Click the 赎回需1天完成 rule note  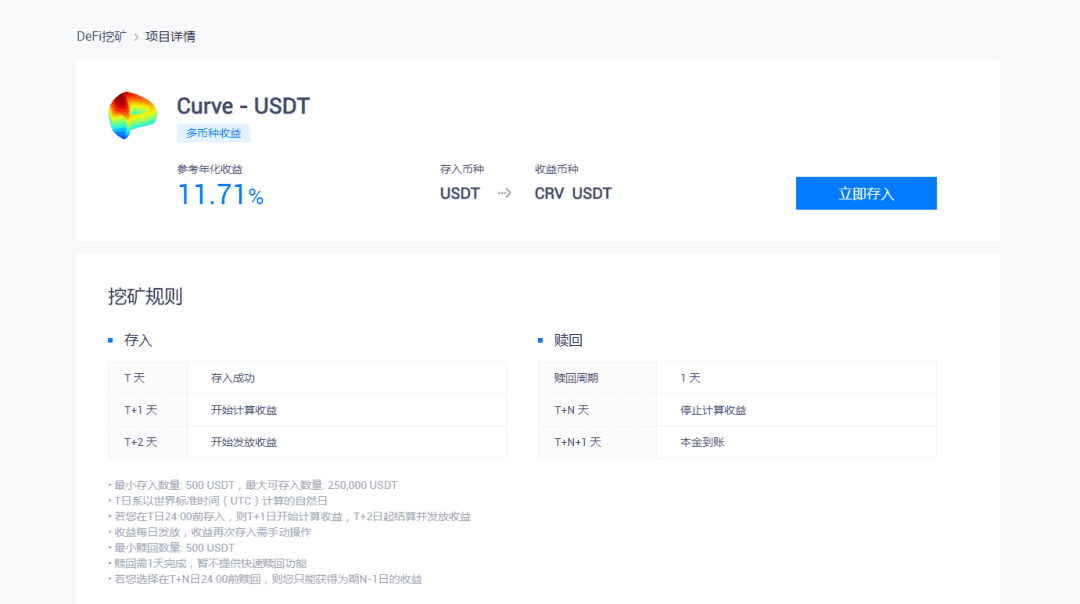[207, 563]
